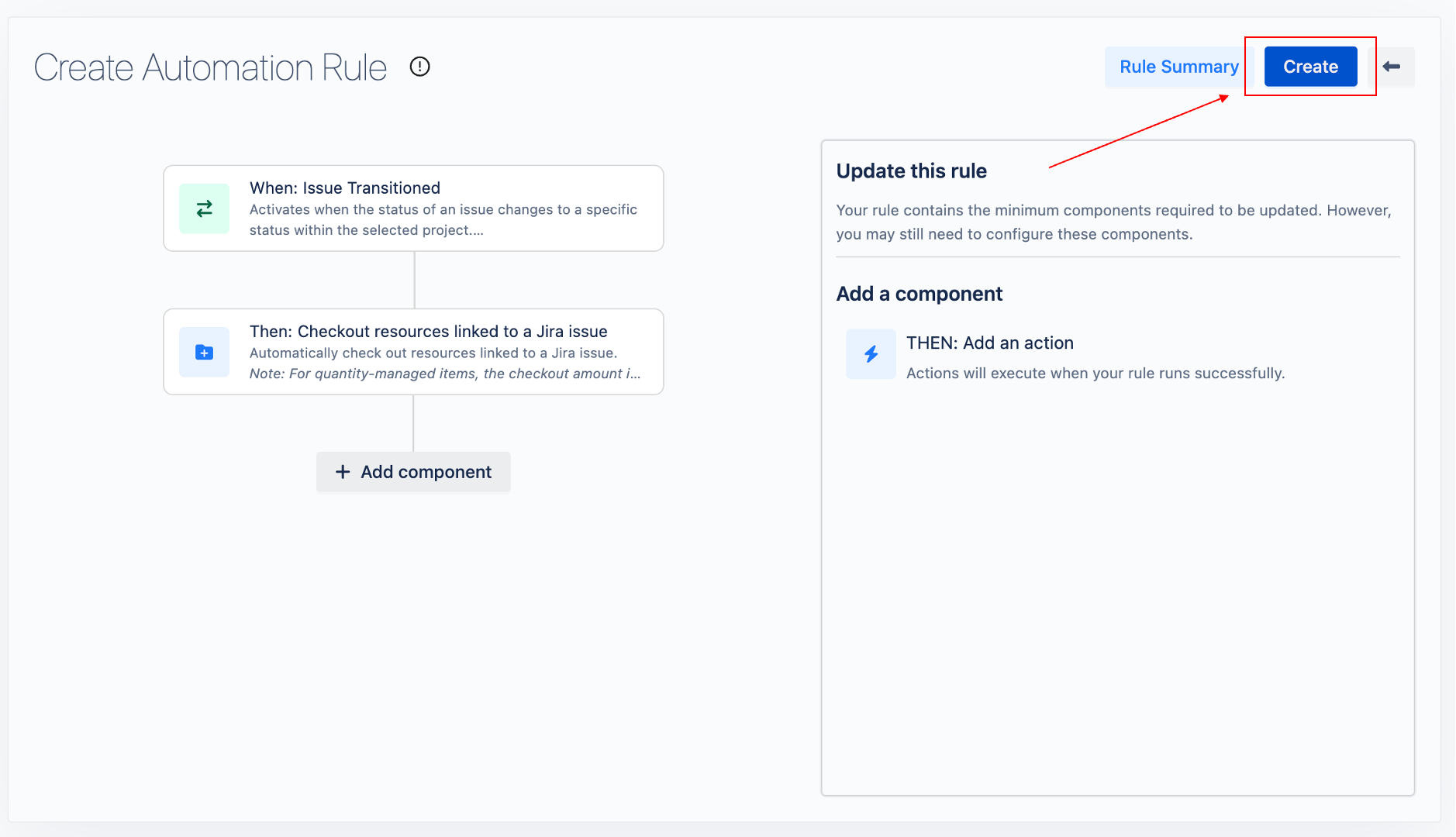1456x837 pixels.
Task: Click the blue folder-plus Checkout resources icon
Action: (x=204, y=353)
